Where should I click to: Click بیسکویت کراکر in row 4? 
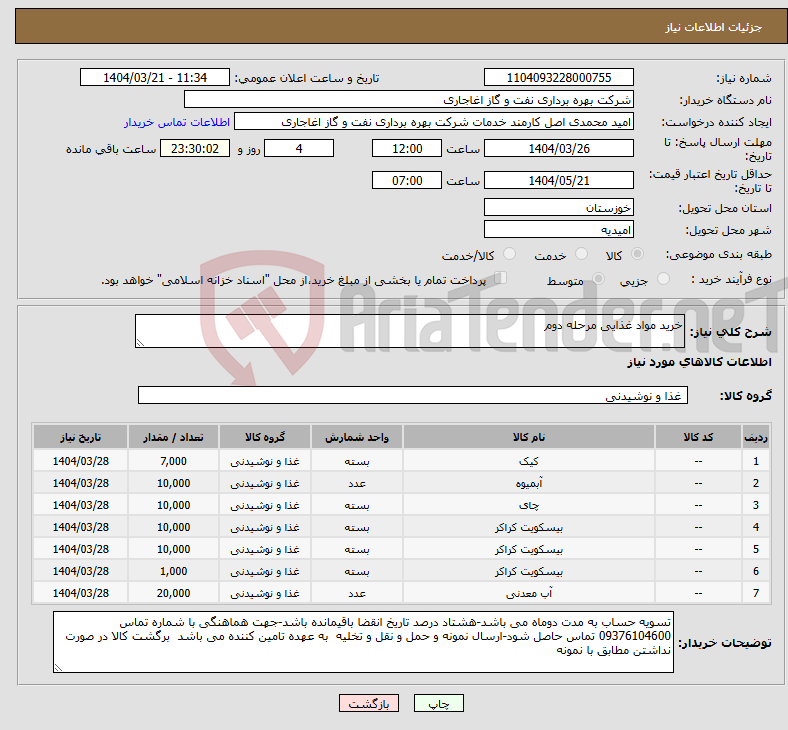tap(529, 528)
